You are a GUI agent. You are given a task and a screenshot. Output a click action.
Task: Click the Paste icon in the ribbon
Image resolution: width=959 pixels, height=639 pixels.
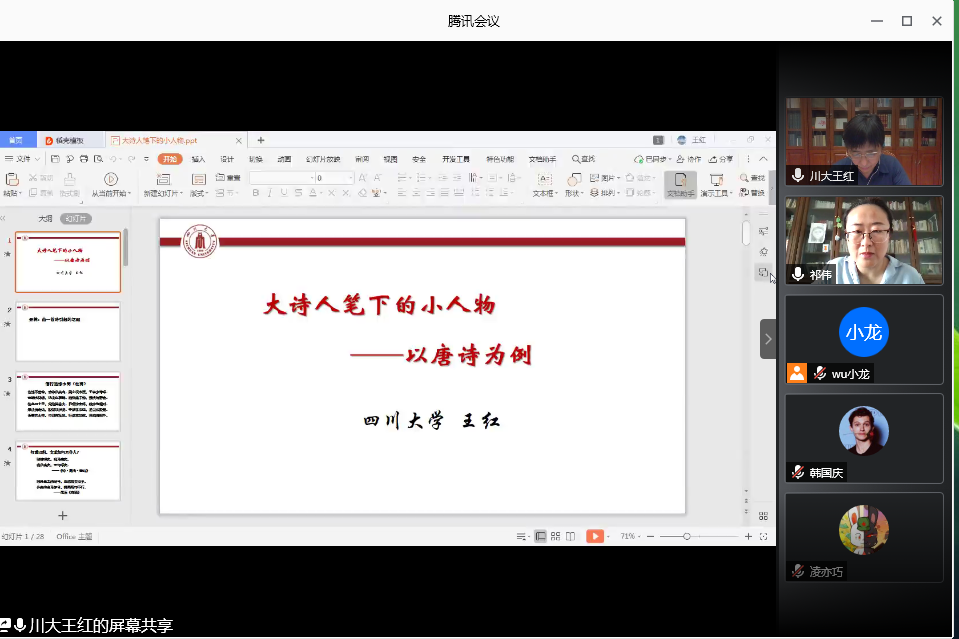(x=10, y=179)
